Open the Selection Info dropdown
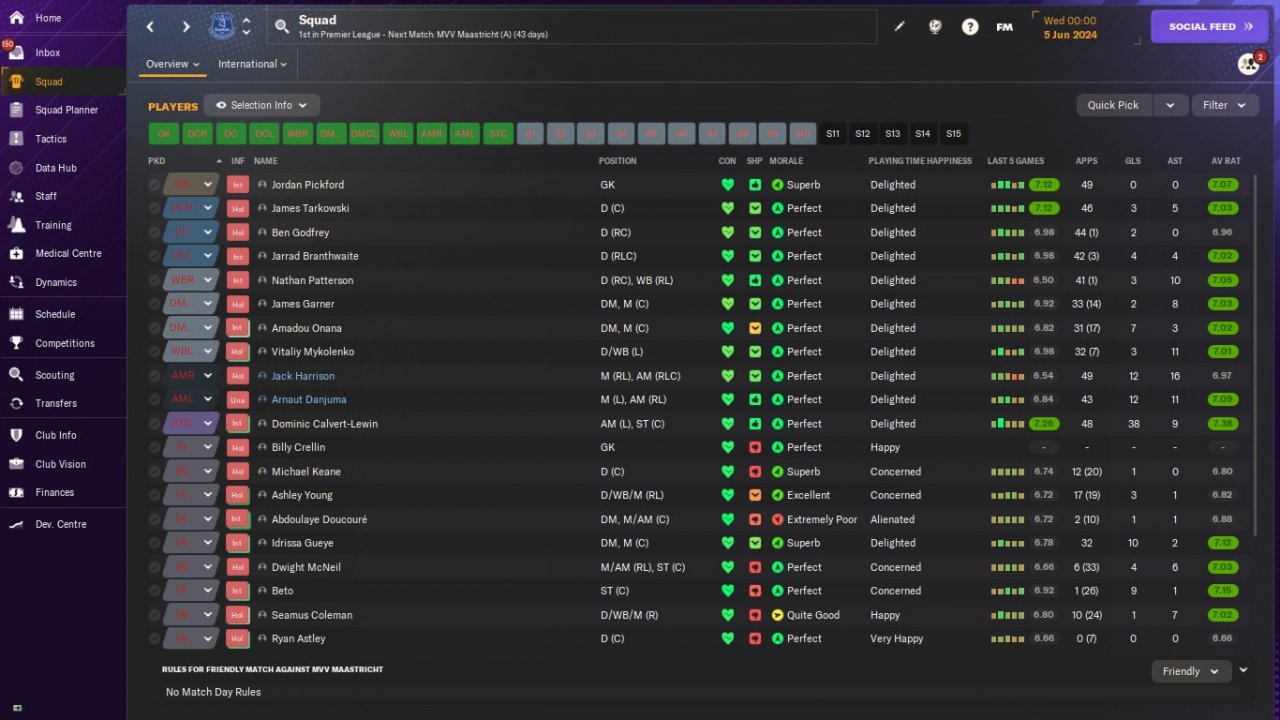1280x720 pixels. (262, 105)
